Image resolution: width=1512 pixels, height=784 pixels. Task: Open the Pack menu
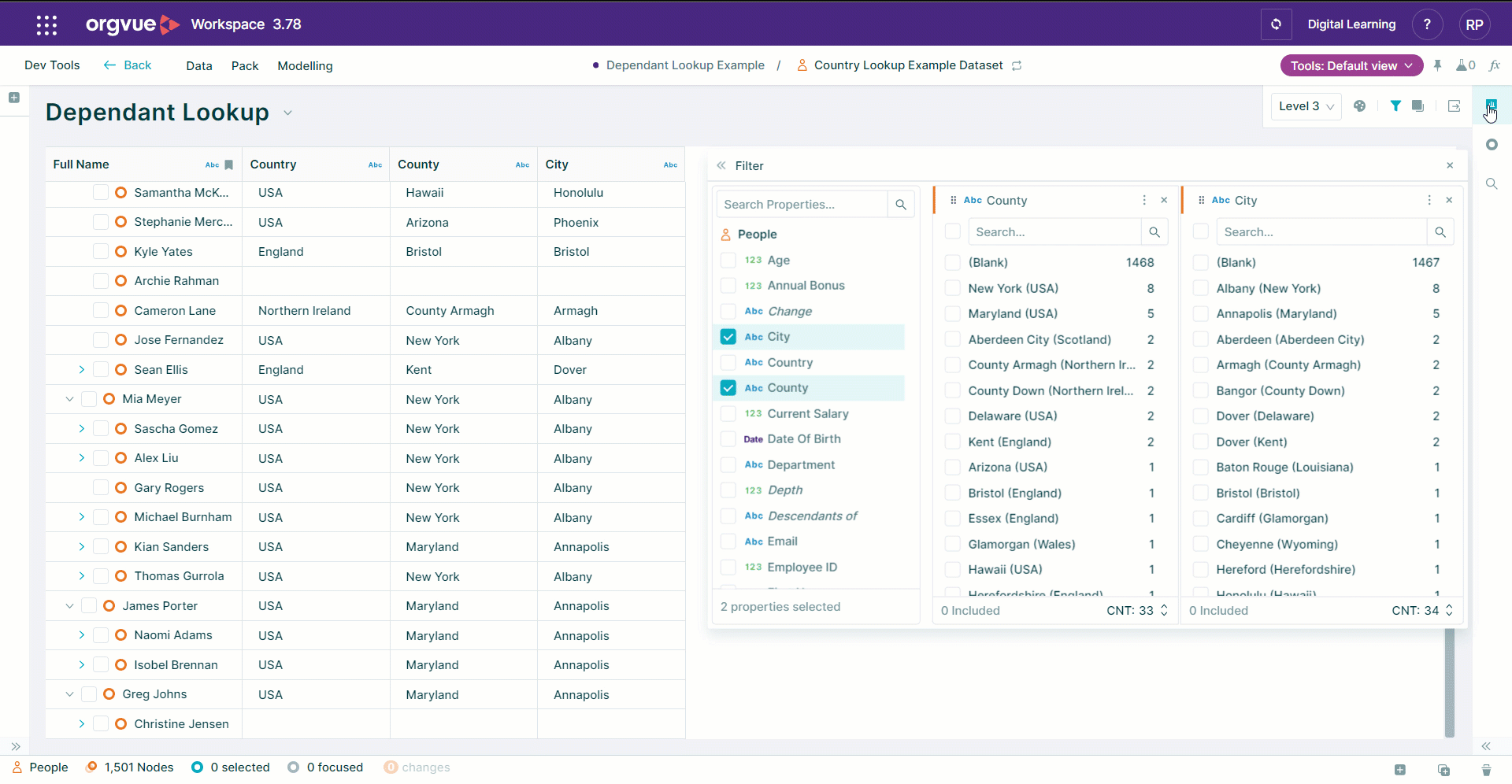[x=245, y=66]
